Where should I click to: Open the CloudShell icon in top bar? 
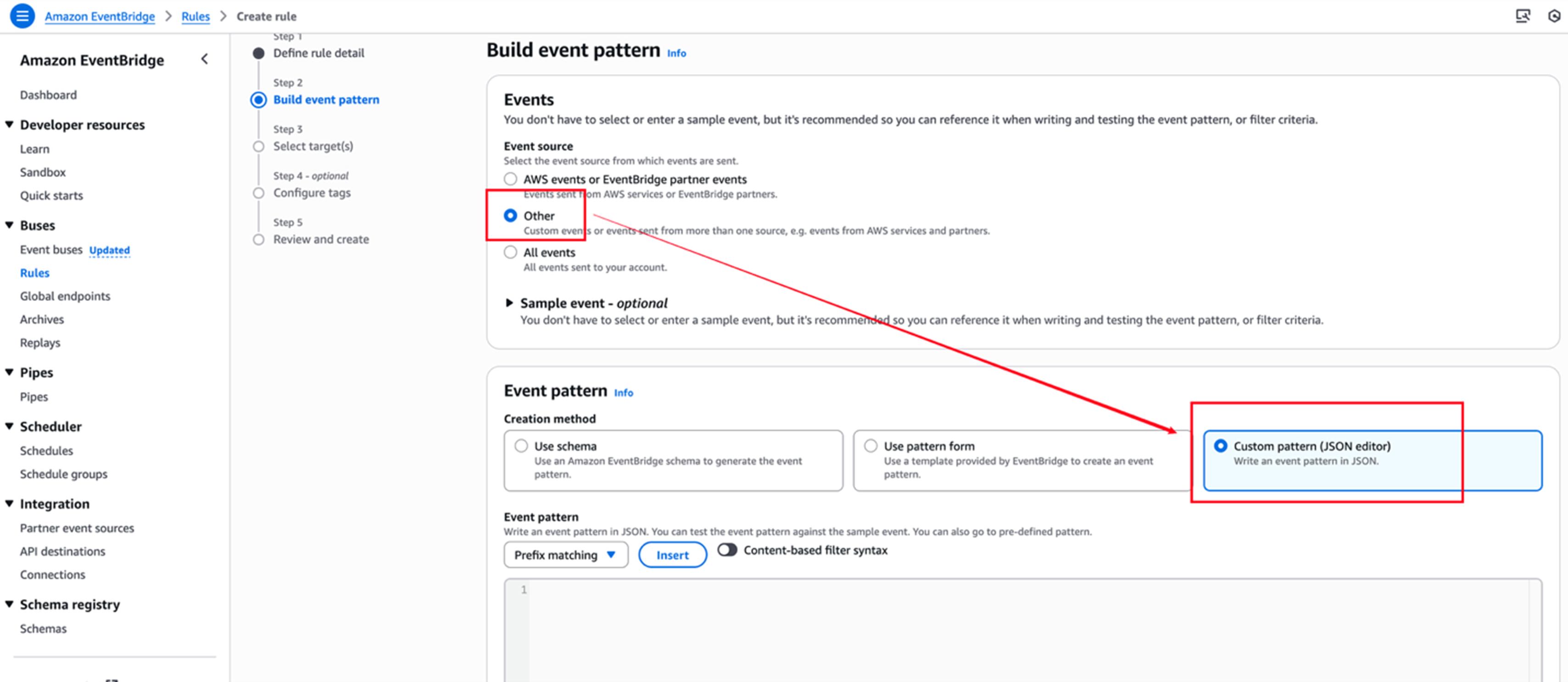[x=1523, y=16]
